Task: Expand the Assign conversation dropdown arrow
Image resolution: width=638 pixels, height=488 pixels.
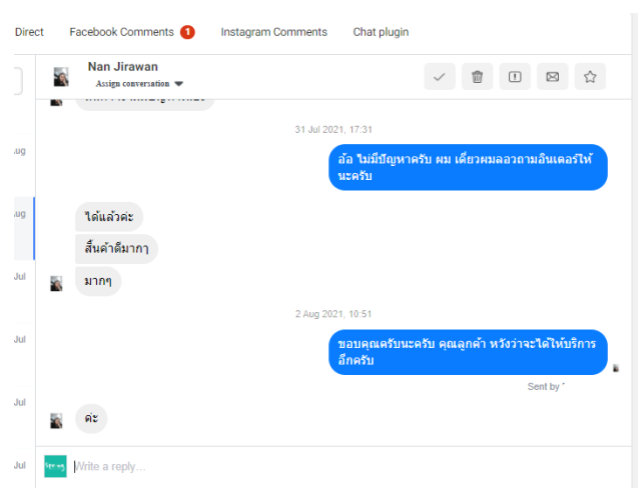Action: (x=179, y=84)
